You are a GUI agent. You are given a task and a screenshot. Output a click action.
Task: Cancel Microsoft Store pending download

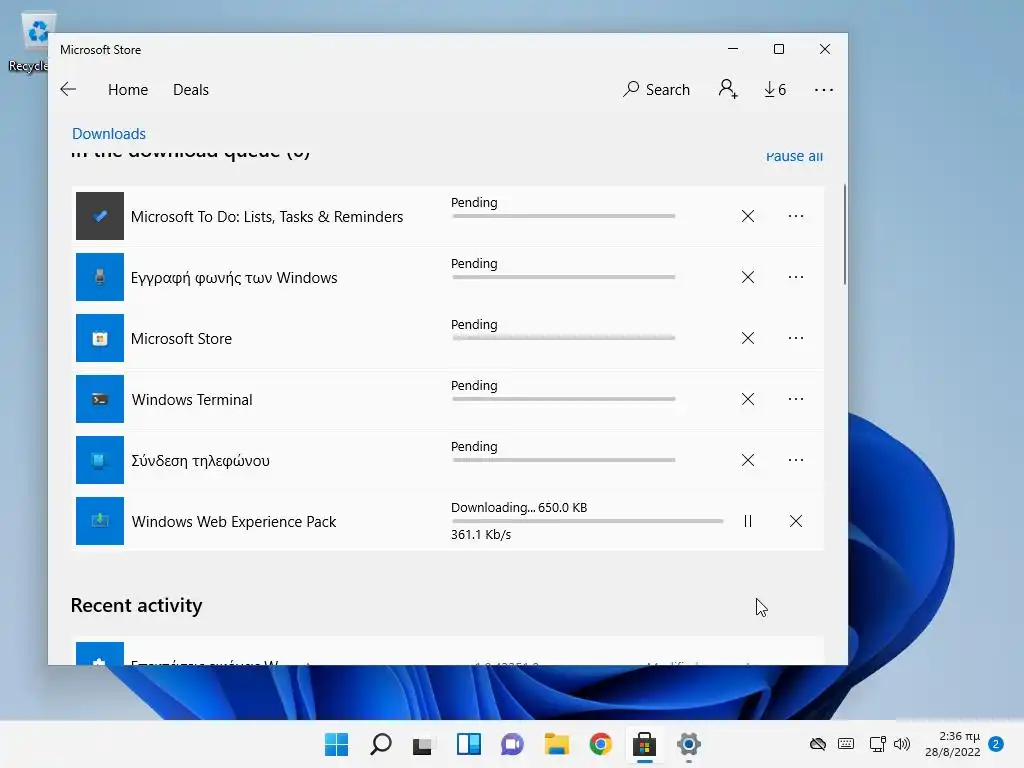pos(748,338)
